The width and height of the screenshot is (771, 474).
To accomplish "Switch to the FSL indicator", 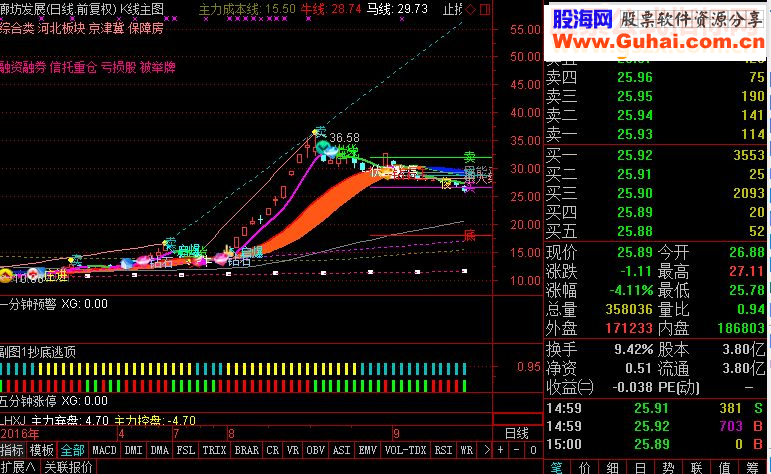I will [x=185, y=450].
